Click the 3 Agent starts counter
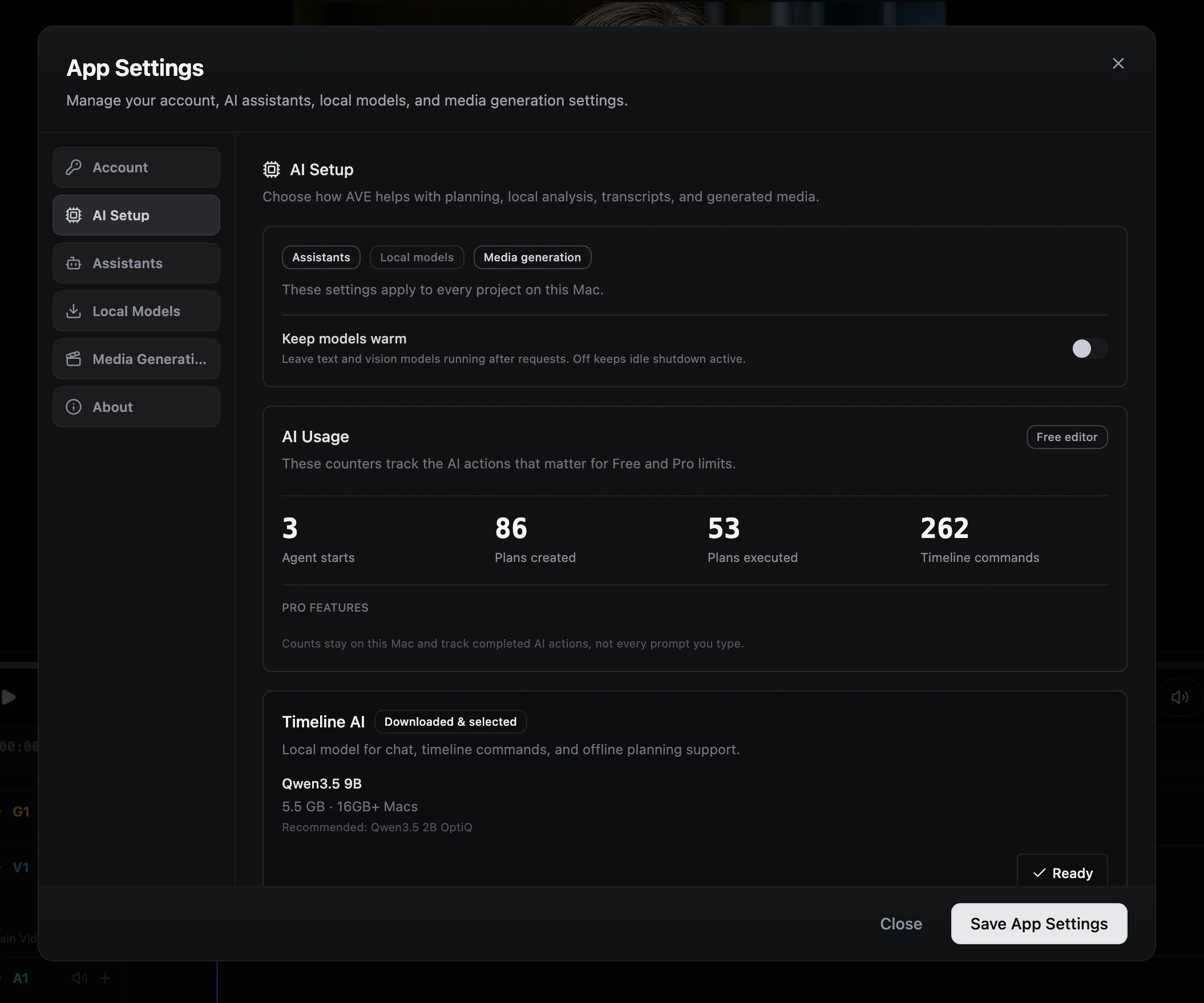 pyautogui.click(x=318, y=539)
